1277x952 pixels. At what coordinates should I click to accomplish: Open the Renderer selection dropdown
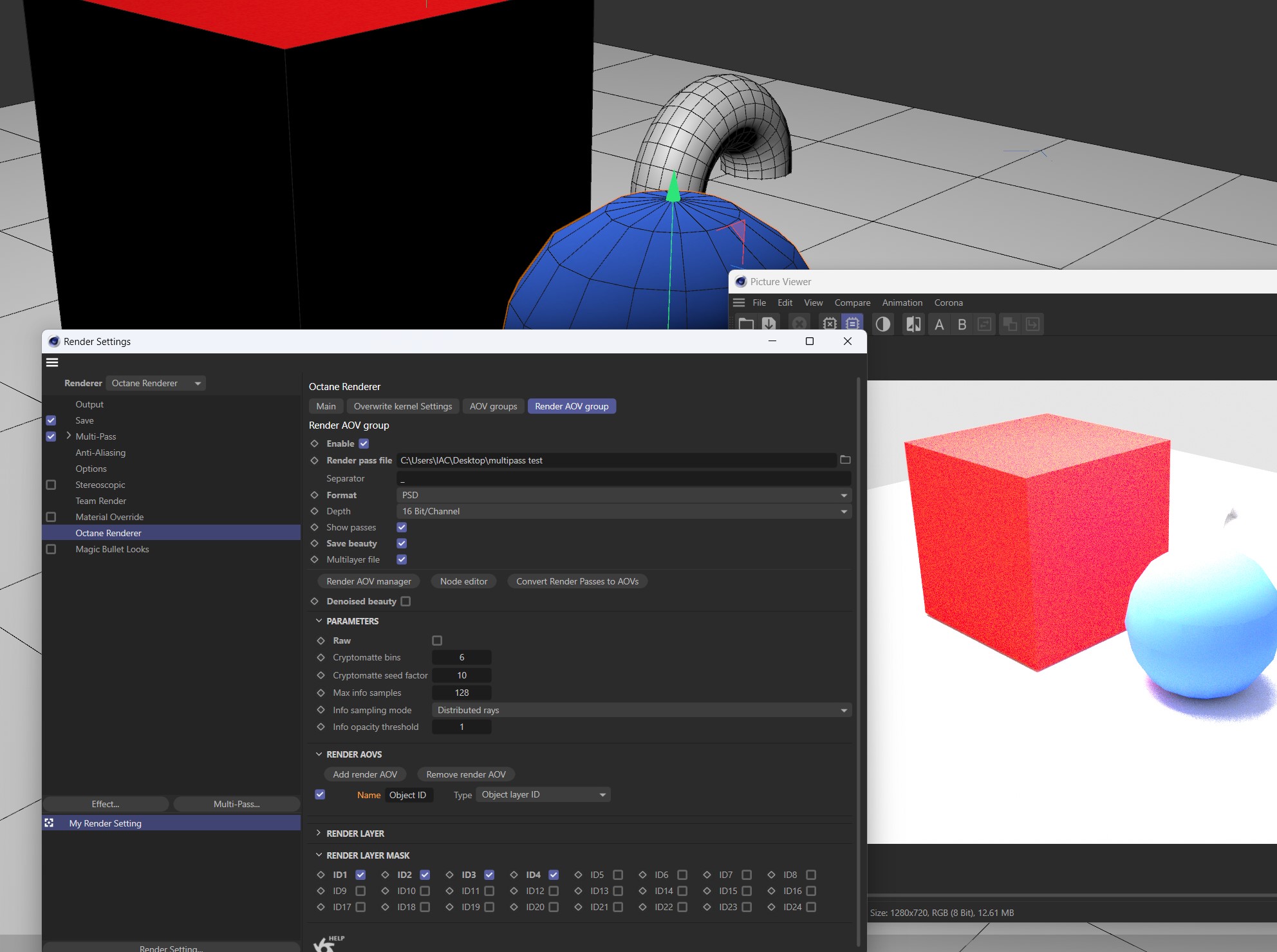coord(156,383)
